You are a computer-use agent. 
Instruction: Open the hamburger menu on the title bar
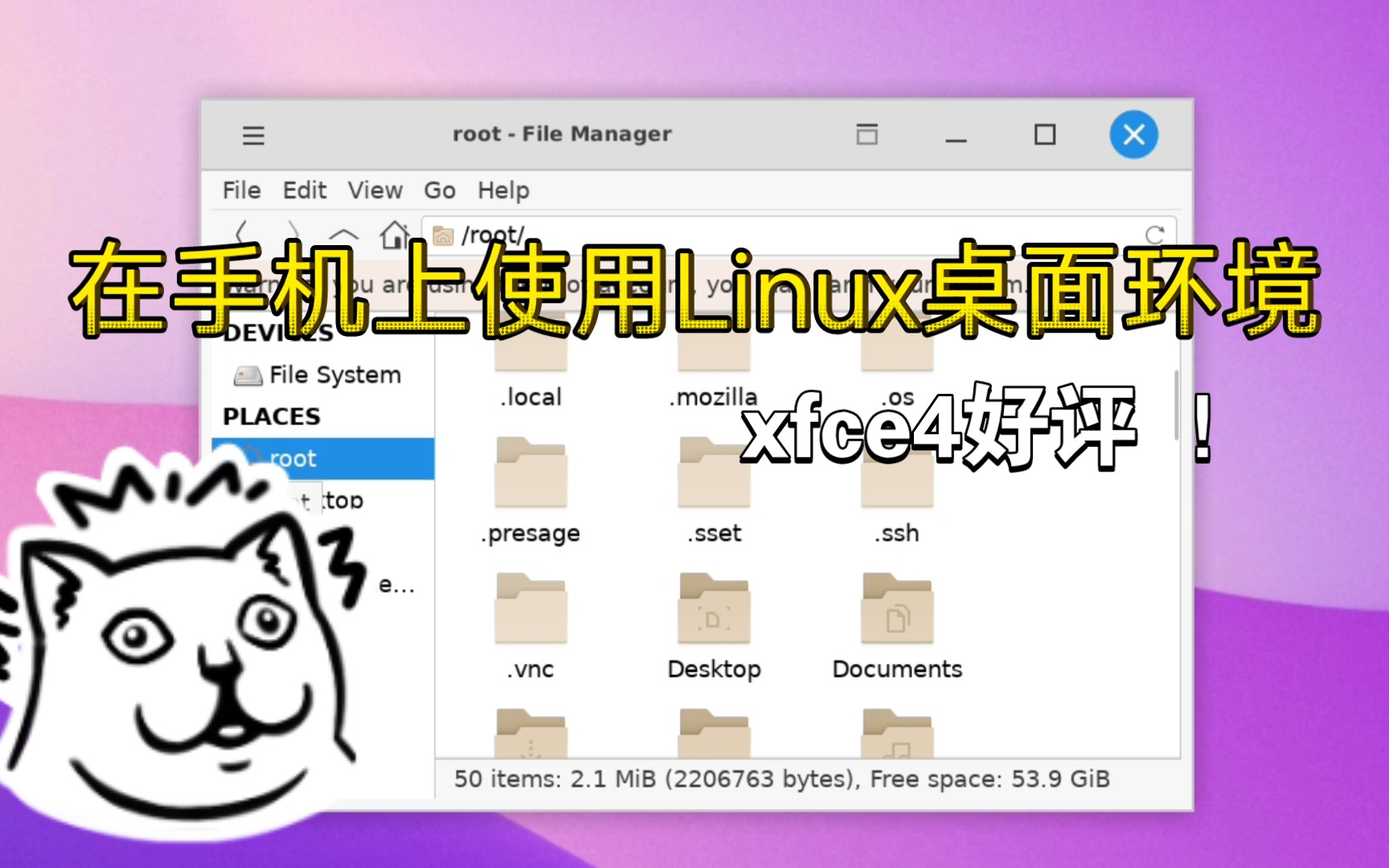coord(253,135)
